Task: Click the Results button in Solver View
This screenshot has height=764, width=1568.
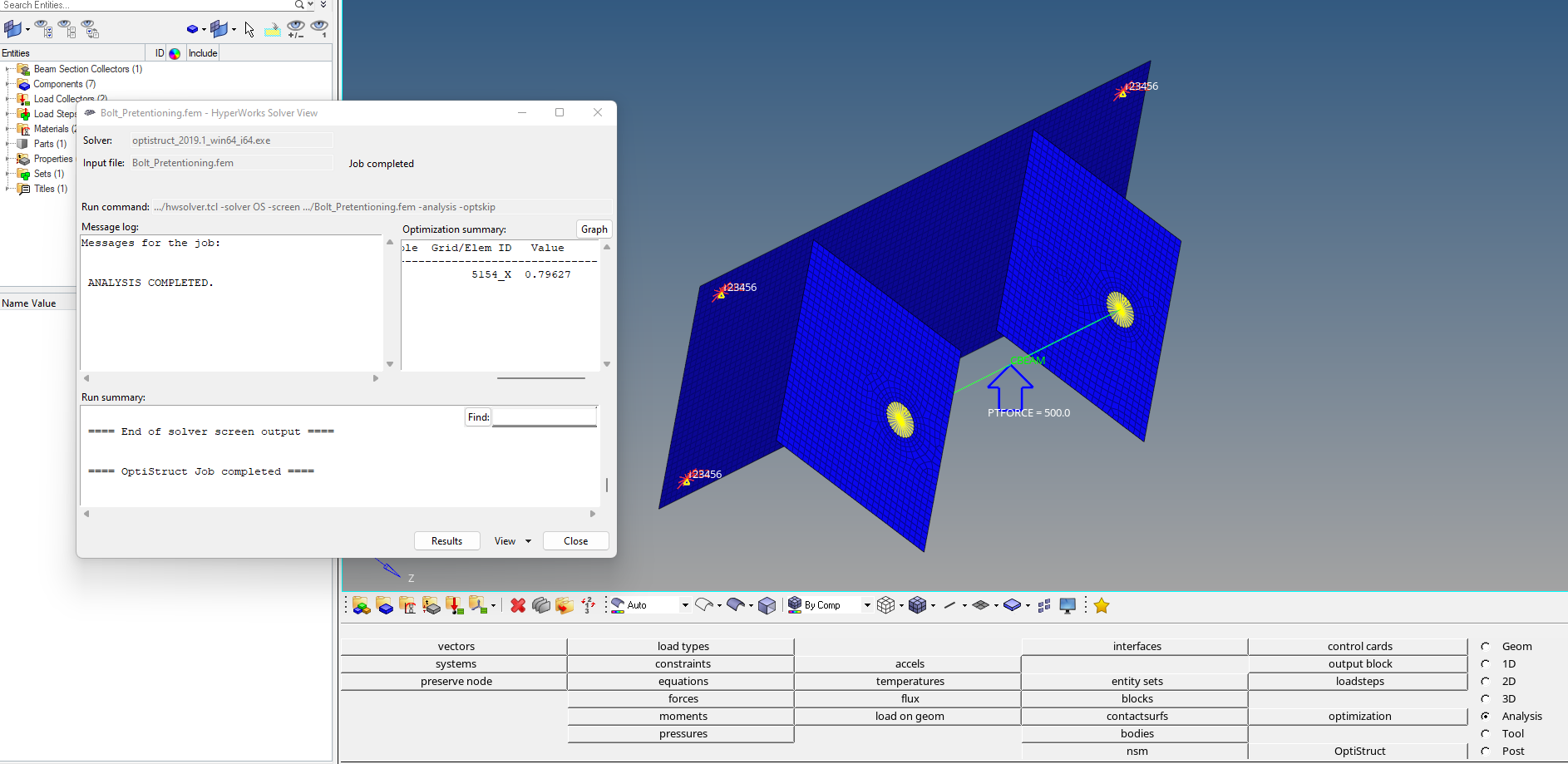Action: pos(446,541)
